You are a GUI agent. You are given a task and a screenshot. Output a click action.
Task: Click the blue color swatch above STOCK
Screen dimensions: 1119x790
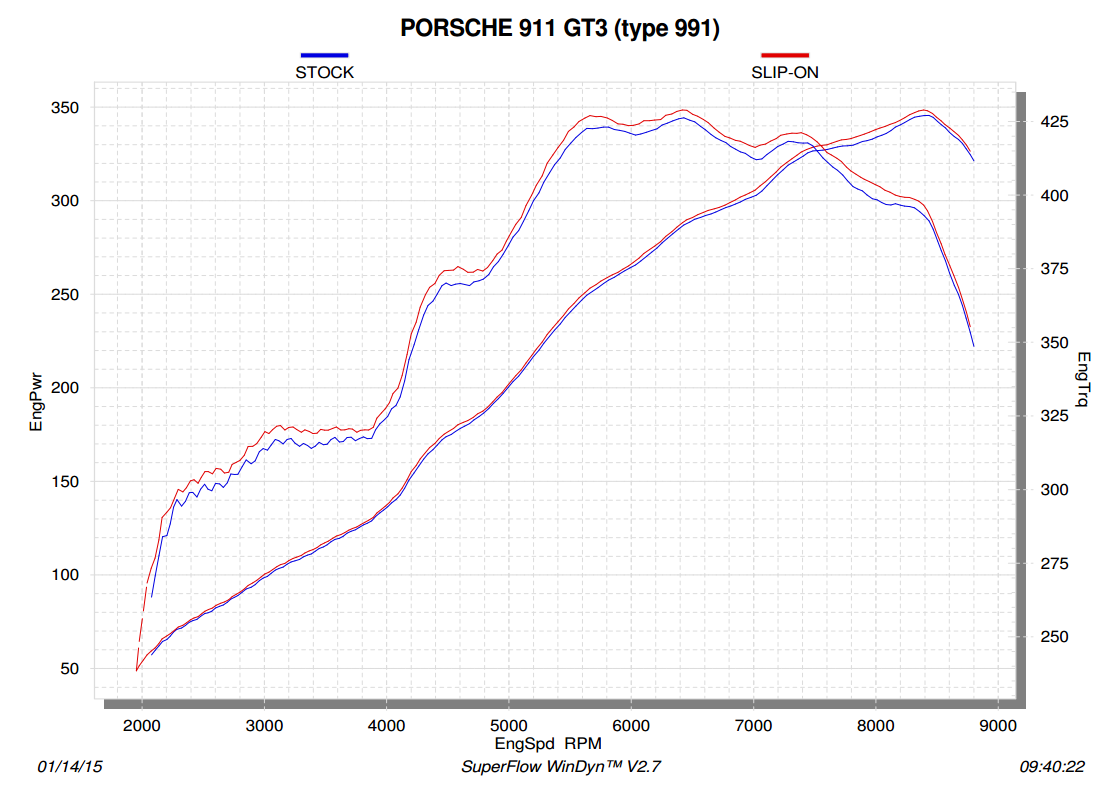(323, 54)
